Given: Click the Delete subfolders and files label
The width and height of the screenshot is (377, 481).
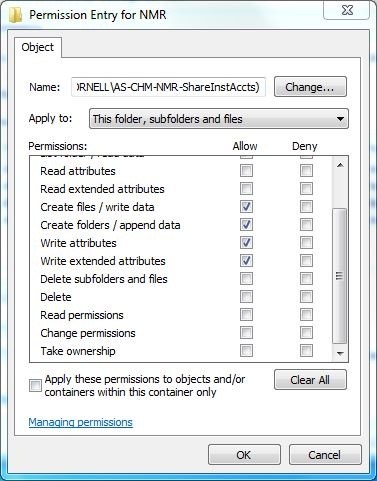Looking at the screenshot, I should (104, 279).
